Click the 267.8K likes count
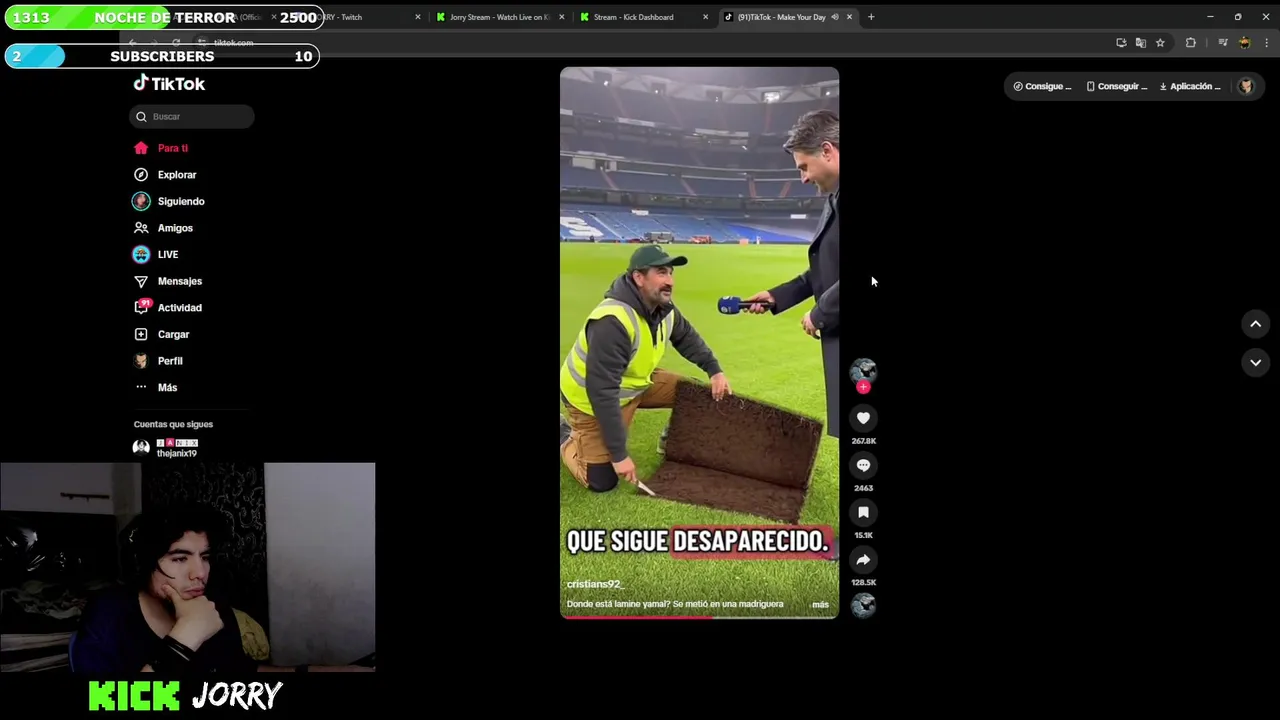Image resolution: width=1280 pixels, height=720 pixels. [x=863, y=441]
